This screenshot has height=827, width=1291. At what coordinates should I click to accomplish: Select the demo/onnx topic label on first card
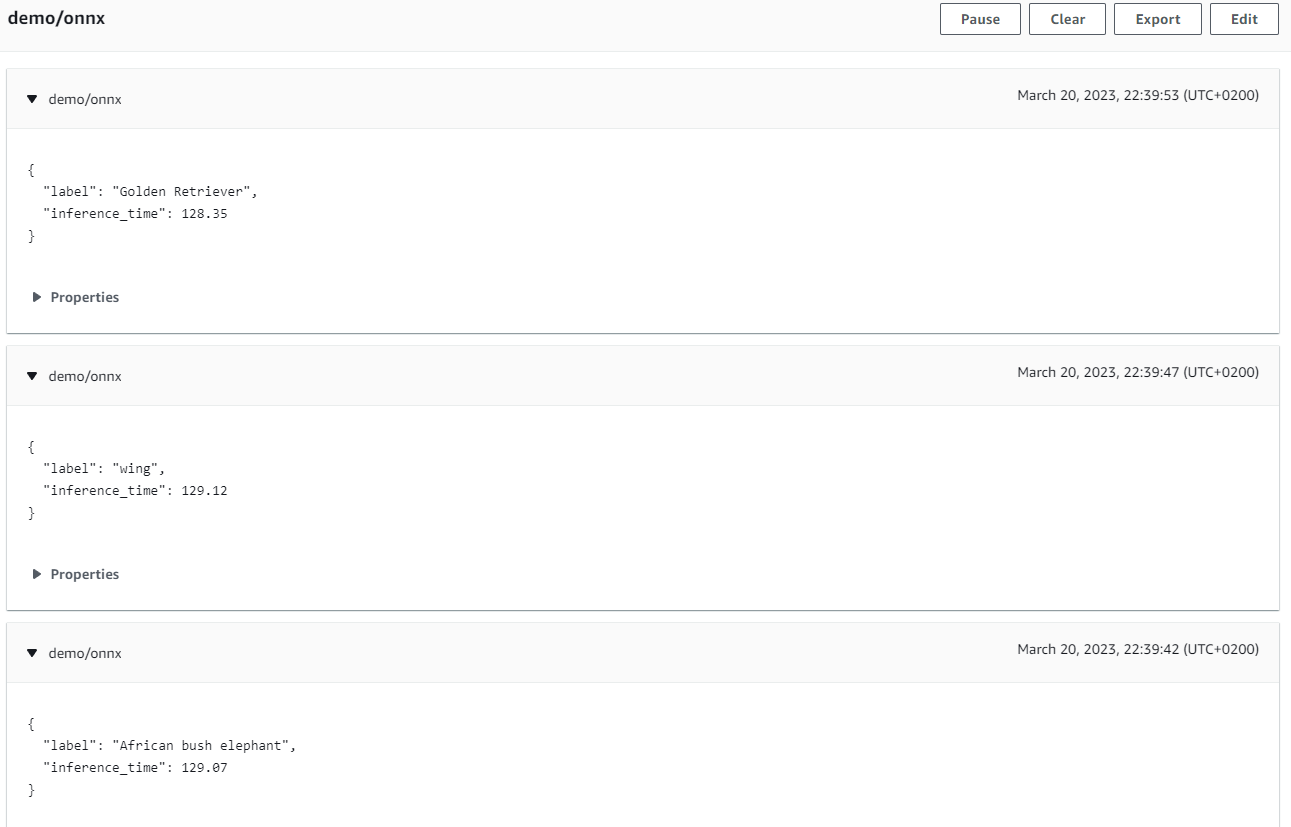coord(85,98)
